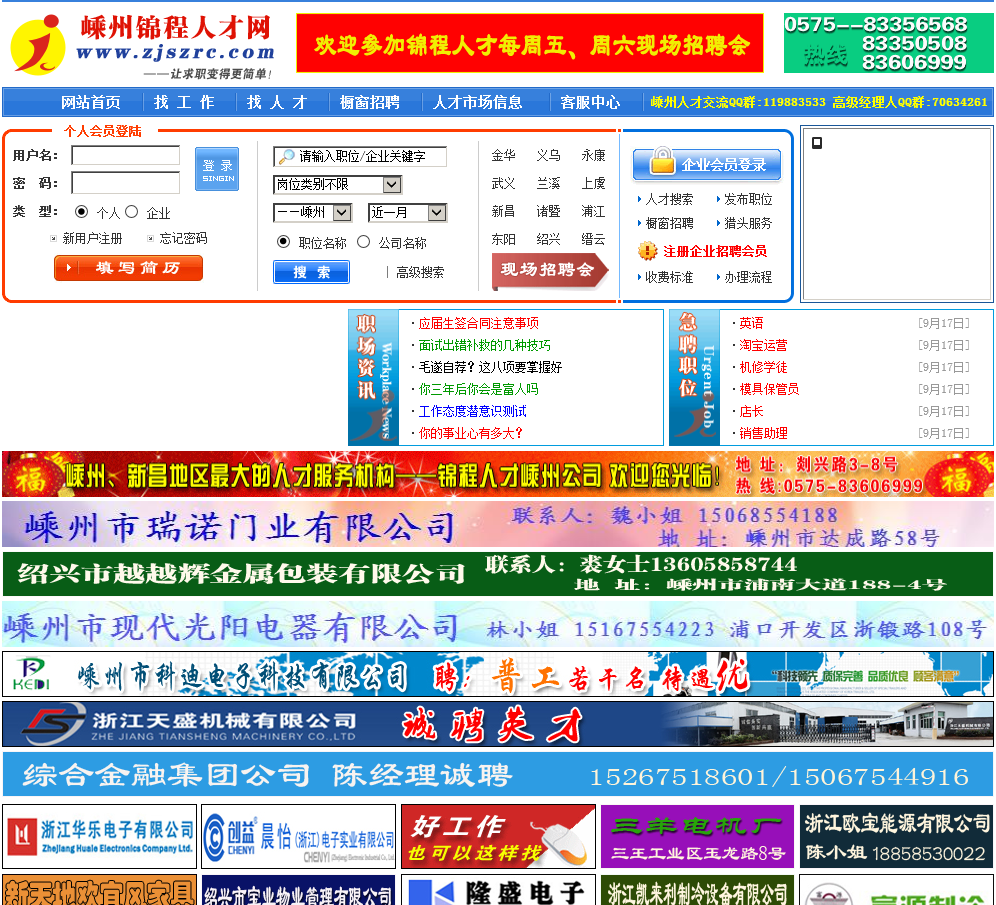This screenshot has width=996, height=905.
Task: Focus the 密码 input field
Action: pos(126,183)
